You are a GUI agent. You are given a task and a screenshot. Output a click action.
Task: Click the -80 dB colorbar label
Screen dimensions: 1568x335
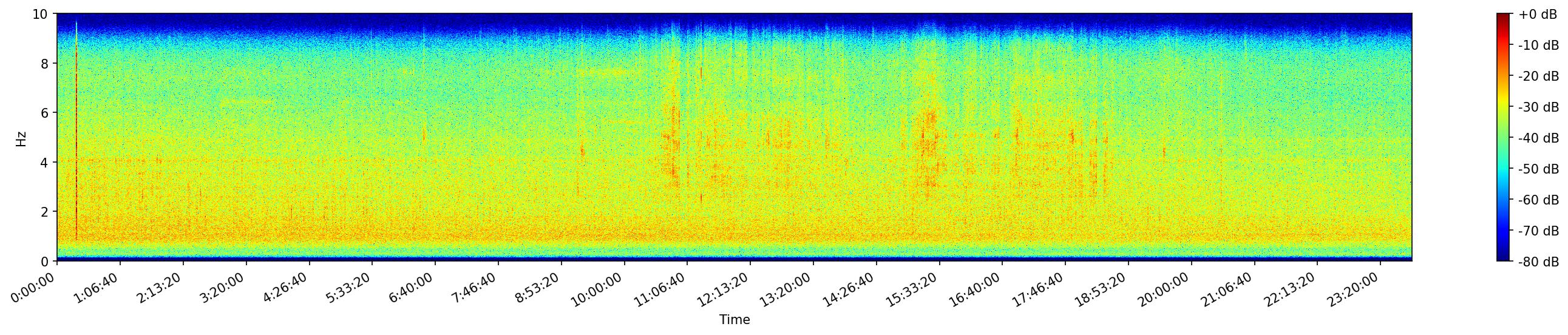point(1538,262)
